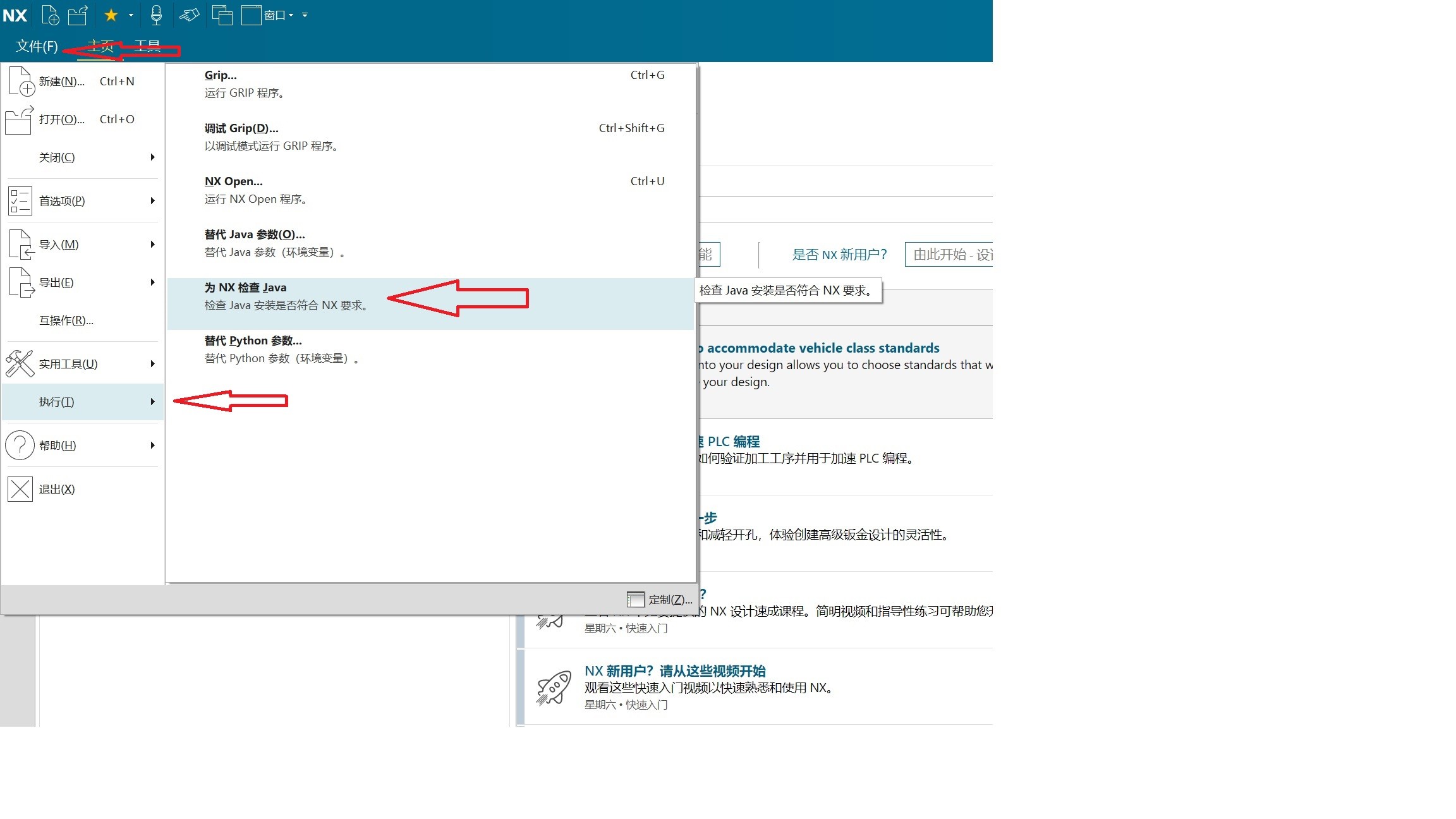
Task: Click the 定制(Z)... customize button
Action: (660, 600)
